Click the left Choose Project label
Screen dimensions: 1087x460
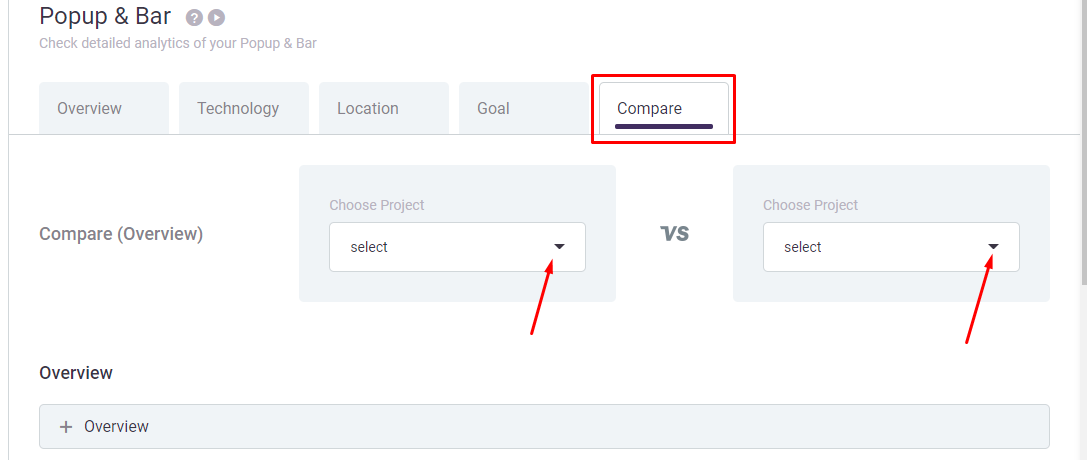[x=376, y=205]
